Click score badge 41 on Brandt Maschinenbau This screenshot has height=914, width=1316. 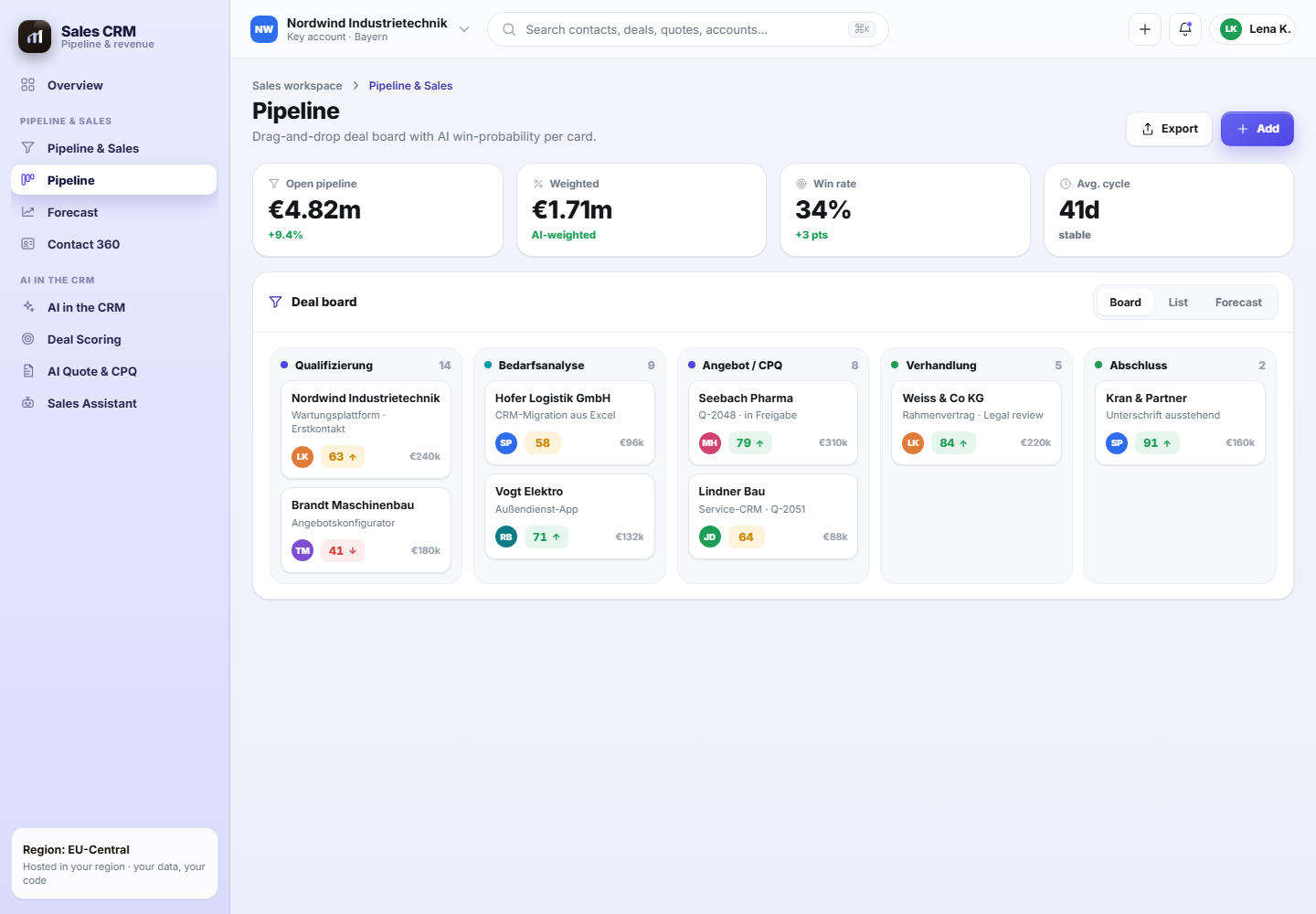343,551
